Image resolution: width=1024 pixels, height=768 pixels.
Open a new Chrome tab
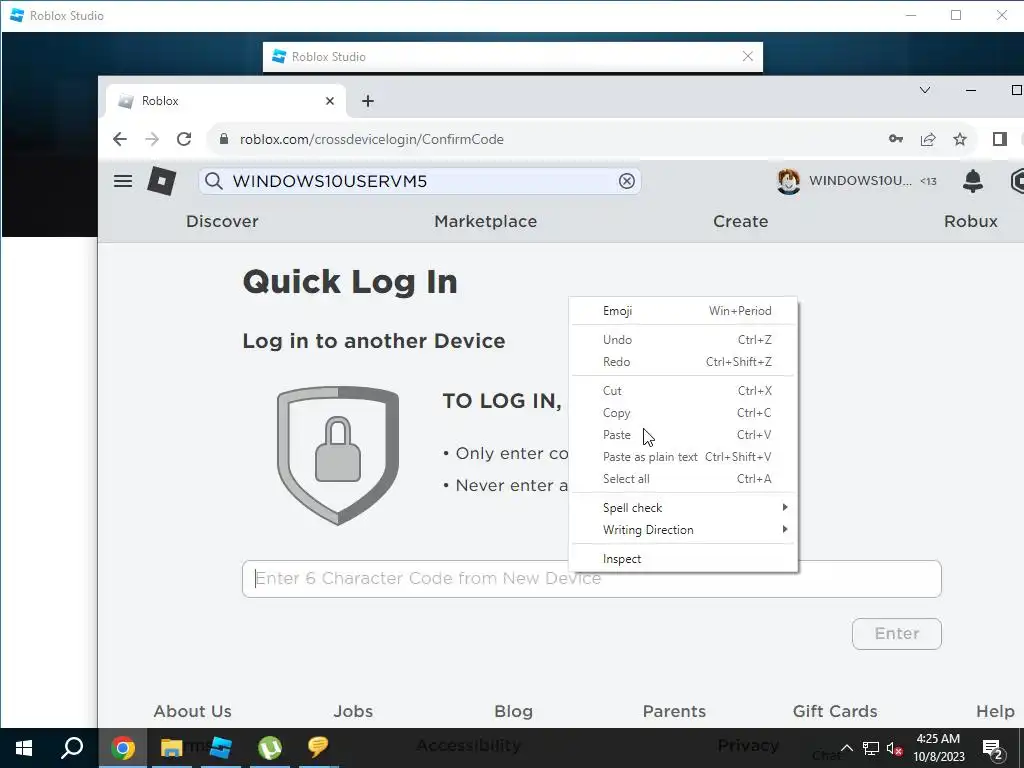368,101
